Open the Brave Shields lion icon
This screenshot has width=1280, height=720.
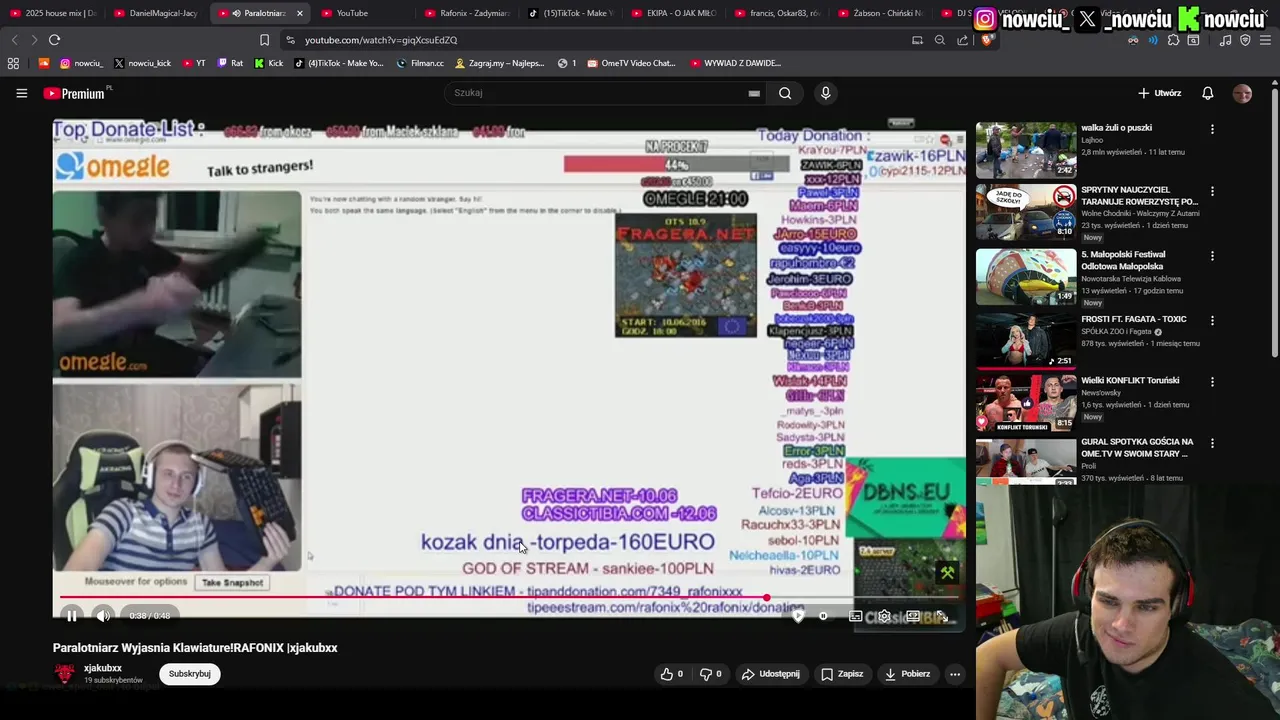[x=986, y=40]
